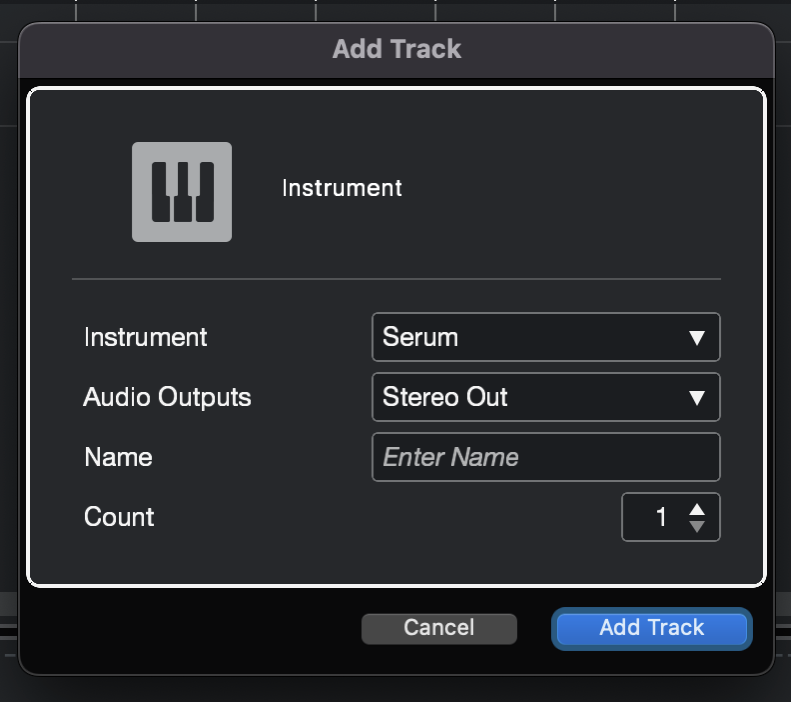Viewport: 791px width, 702px height.
Task: Open the Stereo Out audio outputs dropdown
Action: [x=546, y=397]
